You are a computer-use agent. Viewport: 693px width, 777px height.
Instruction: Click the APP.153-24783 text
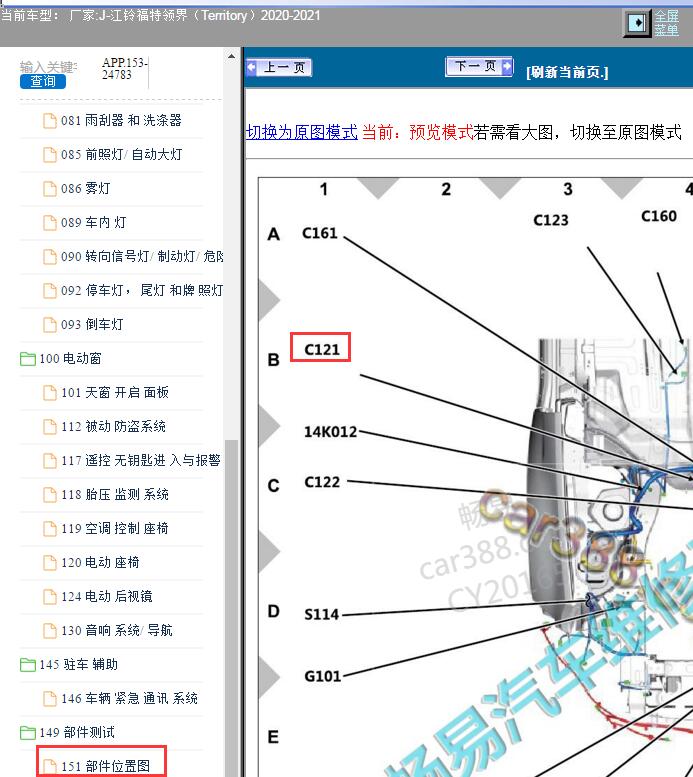124,68
